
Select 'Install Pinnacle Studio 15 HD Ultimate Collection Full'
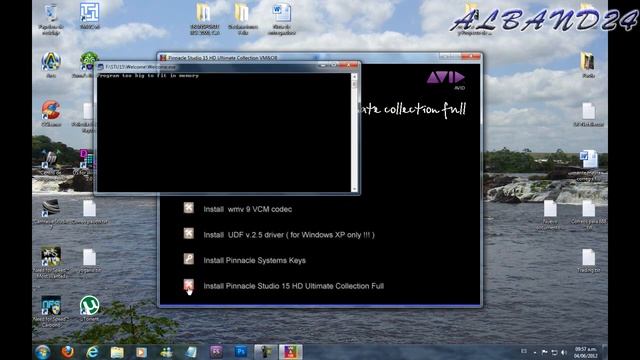(293, 286)
